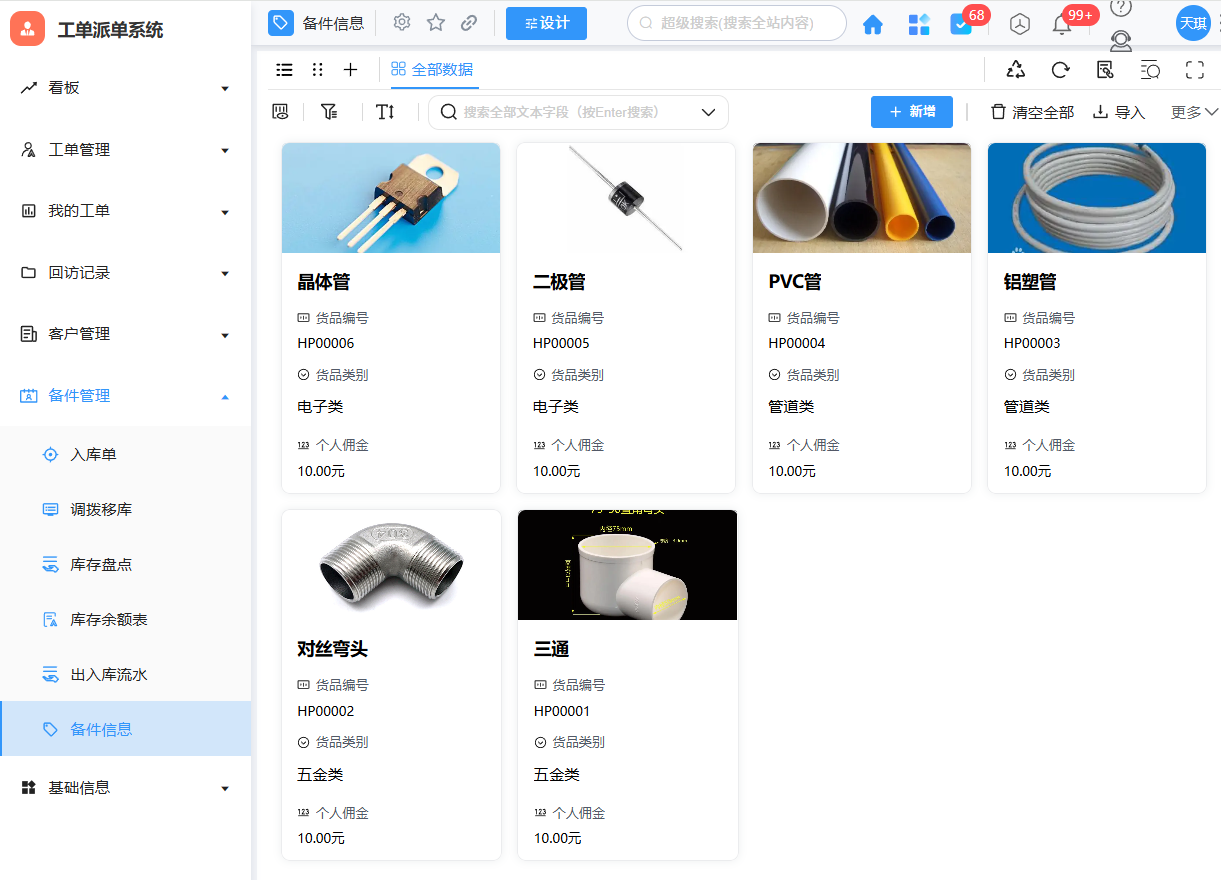This screenshot has width=1221, height=880.
Task: Click the star favorite icon
Action: 436,23
